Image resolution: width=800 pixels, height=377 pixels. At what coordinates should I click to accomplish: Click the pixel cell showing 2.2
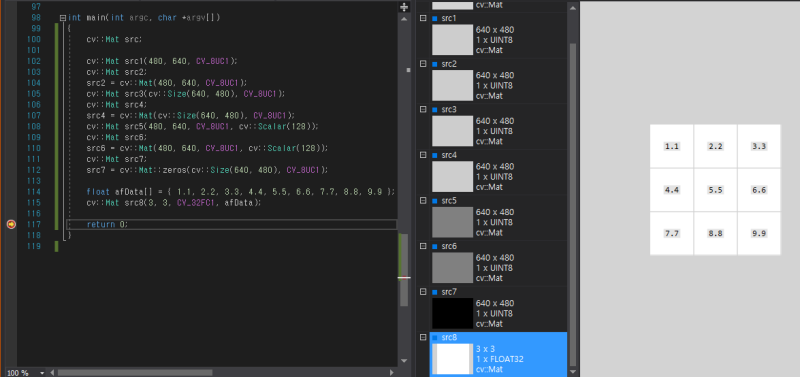pyautogui.click(x=715, y=146)
